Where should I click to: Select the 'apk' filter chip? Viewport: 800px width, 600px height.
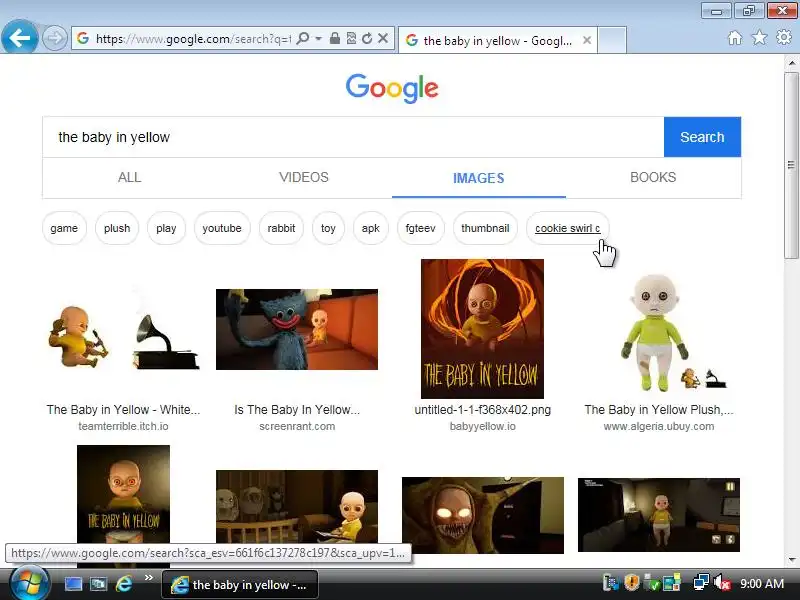tap(370, 228)
